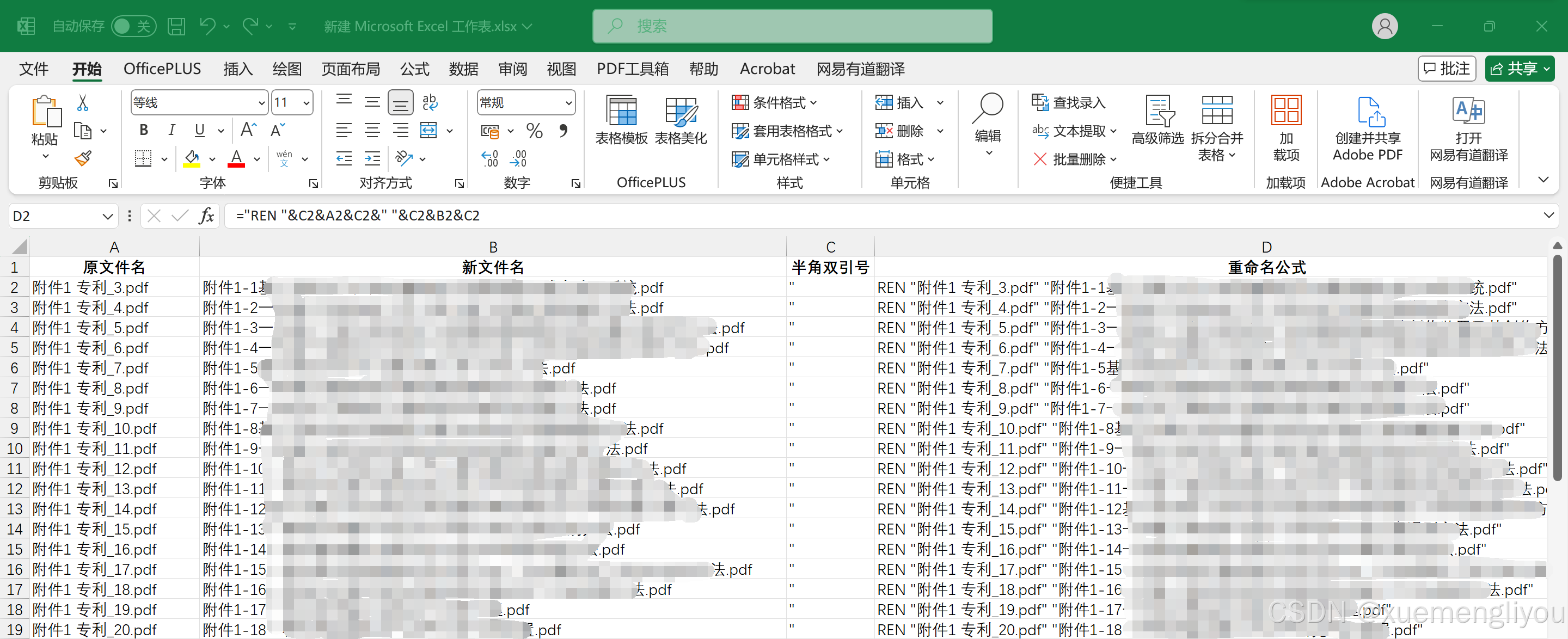This screenshot has height=639, width=1568.
Task: Open the number format dropdown showing 常规
Action: (567, 102)
